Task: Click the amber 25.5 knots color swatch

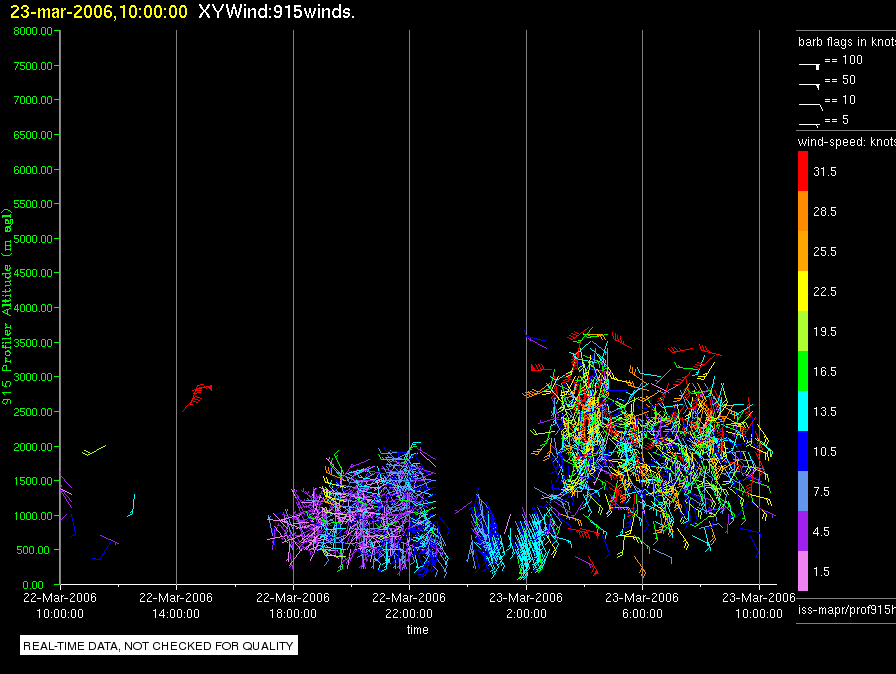Action: (803, 251)
